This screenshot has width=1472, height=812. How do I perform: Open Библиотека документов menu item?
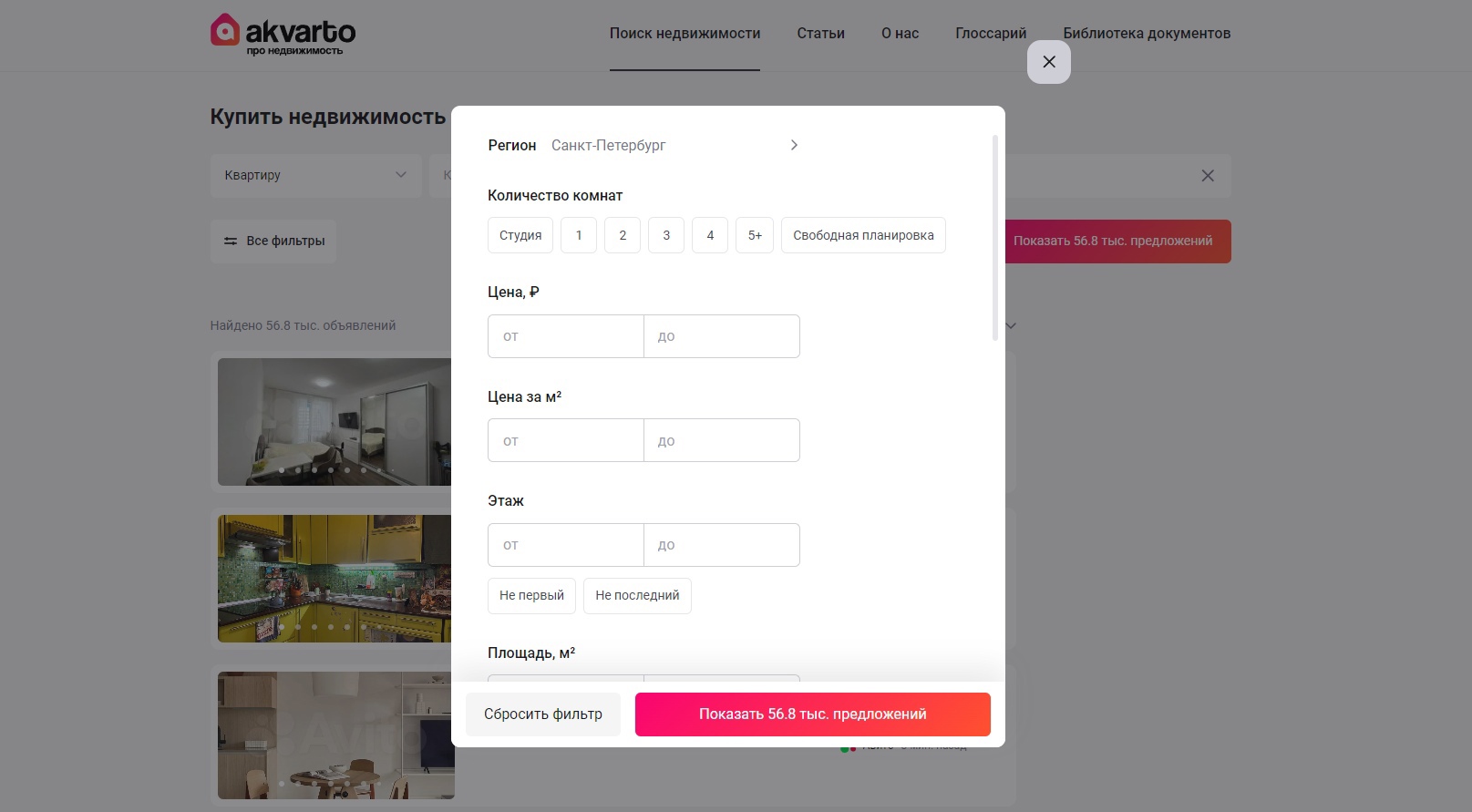pos(1147,34)
